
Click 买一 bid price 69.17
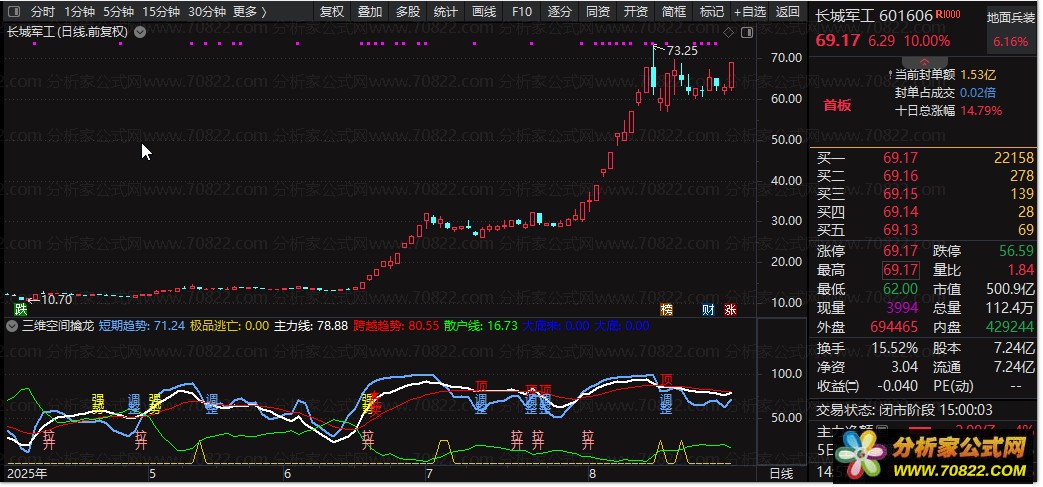tap(901, 158)
